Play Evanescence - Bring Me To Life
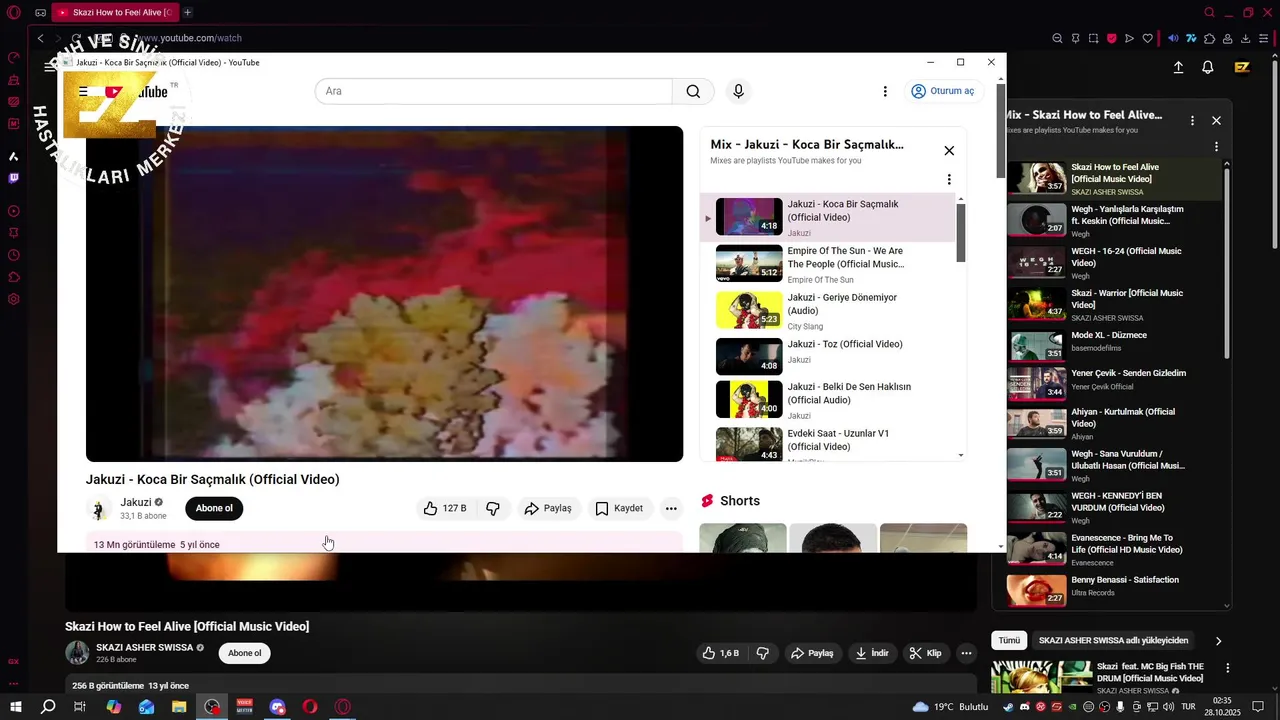 pyautogui.click(x=1114, y=548)
